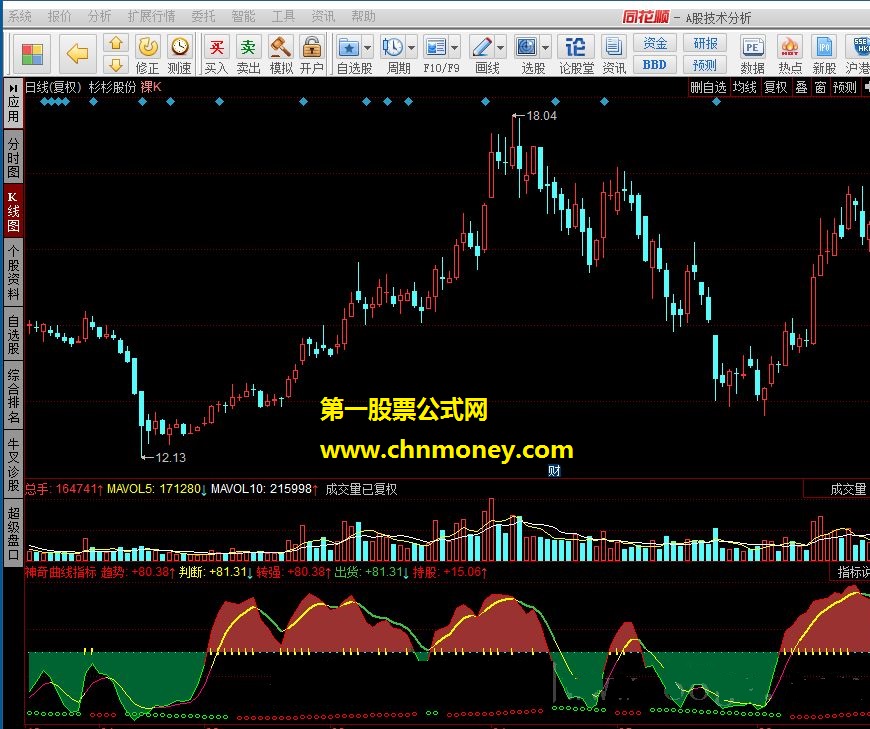Toggle 预测 on the chart header

click(844, 88)
